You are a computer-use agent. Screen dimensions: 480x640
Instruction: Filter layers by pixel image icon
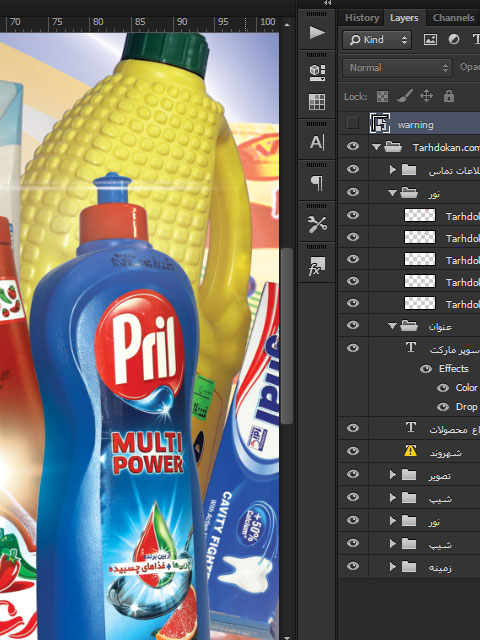[430, 40]
